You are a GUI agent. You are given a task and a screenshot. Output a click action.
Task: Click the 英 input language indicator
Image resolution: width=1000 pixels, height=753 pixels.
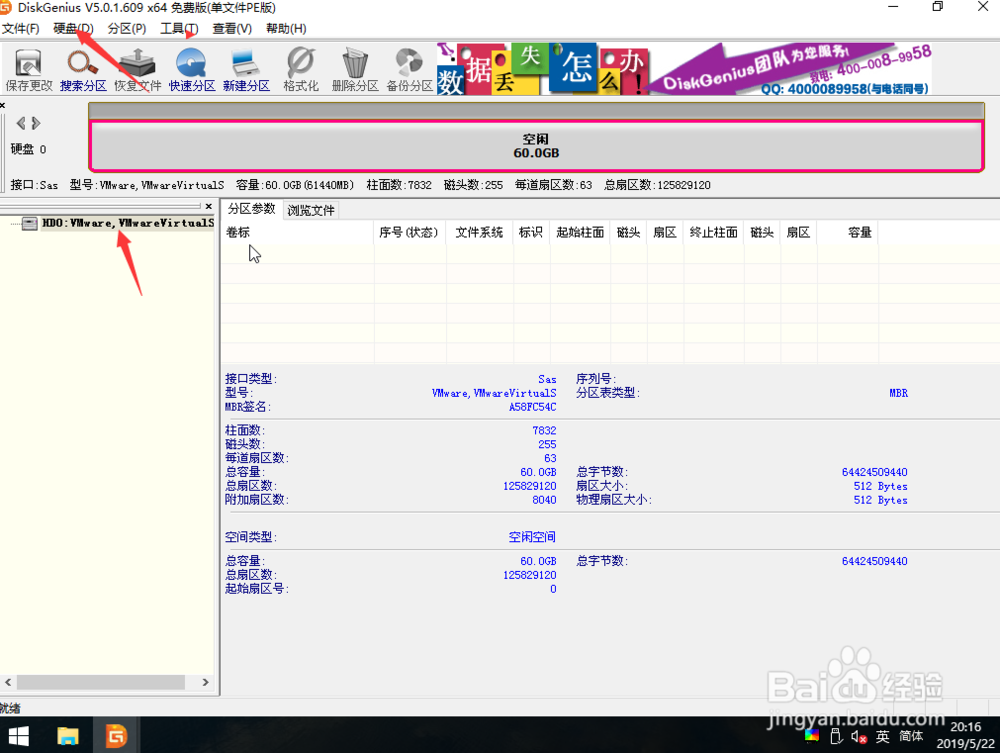pyautogui.click(x=883, y=736)
